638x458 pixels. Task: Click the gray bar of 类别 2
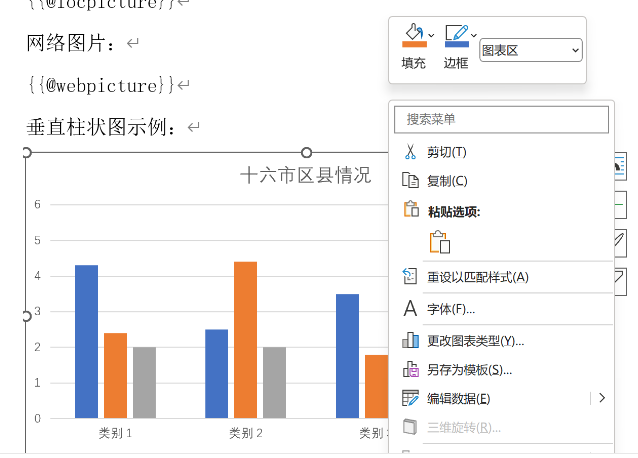pyautogui.click(x=274, y=382)
